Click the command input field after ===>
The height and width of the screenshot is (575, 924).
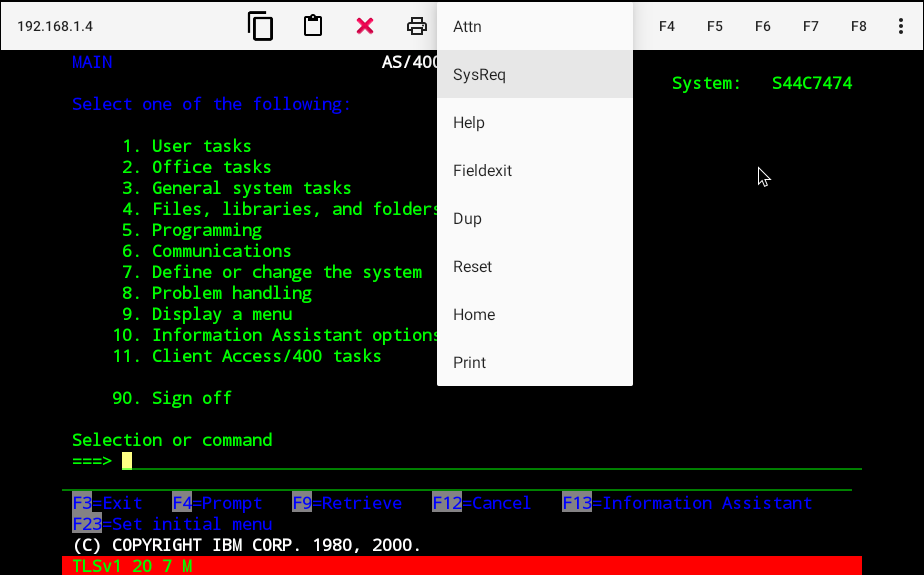pos(491,461)
